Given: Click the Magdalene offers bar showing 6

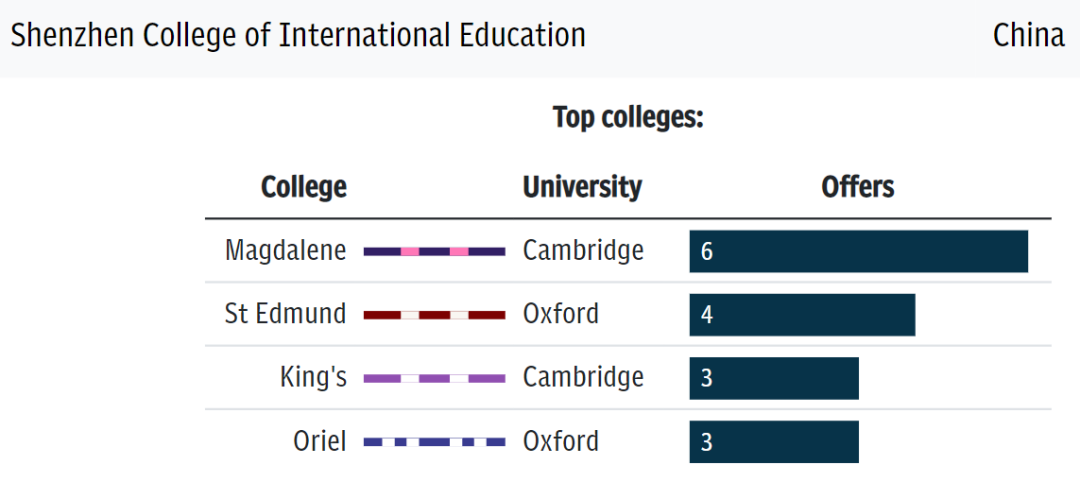Looking at the screenshot, I should tap(858, 251).
